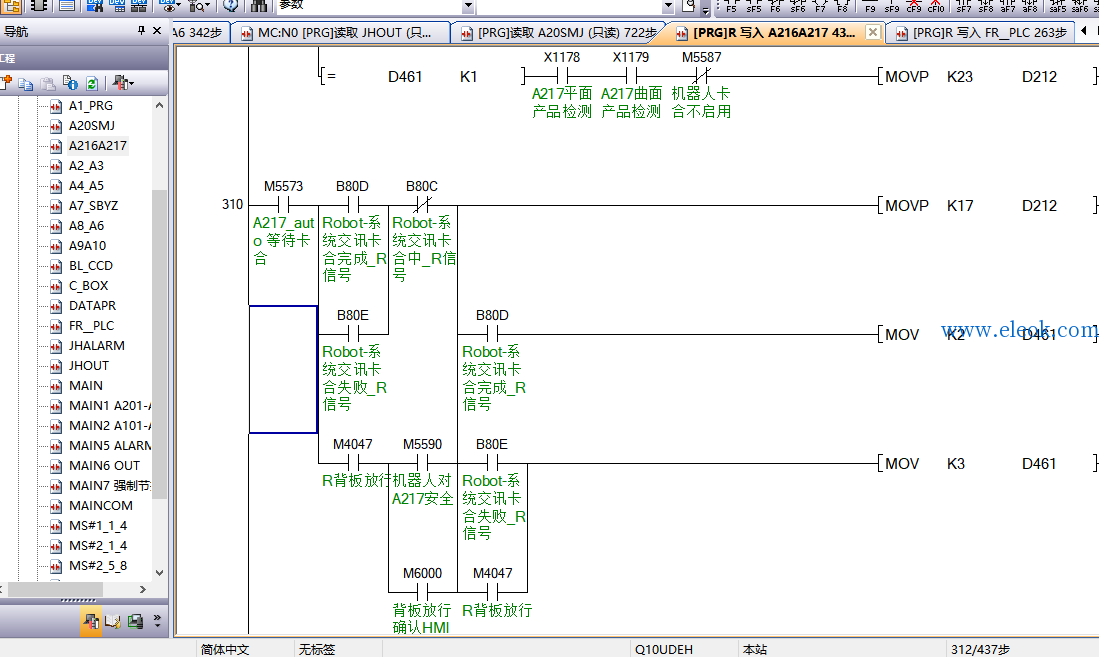
Task: Click the Q10UDEH entry in the status bar
Action: (664, 649)
